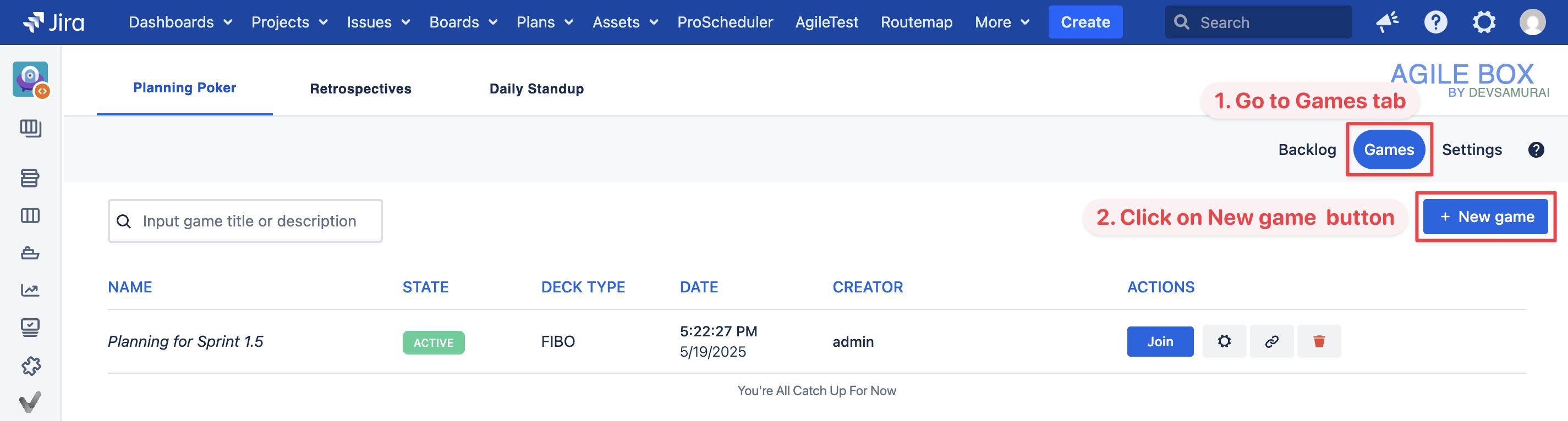The image size is (1568, 421).
Task: Switch to the Daily Standup tab
Action: tap(536, 89)
